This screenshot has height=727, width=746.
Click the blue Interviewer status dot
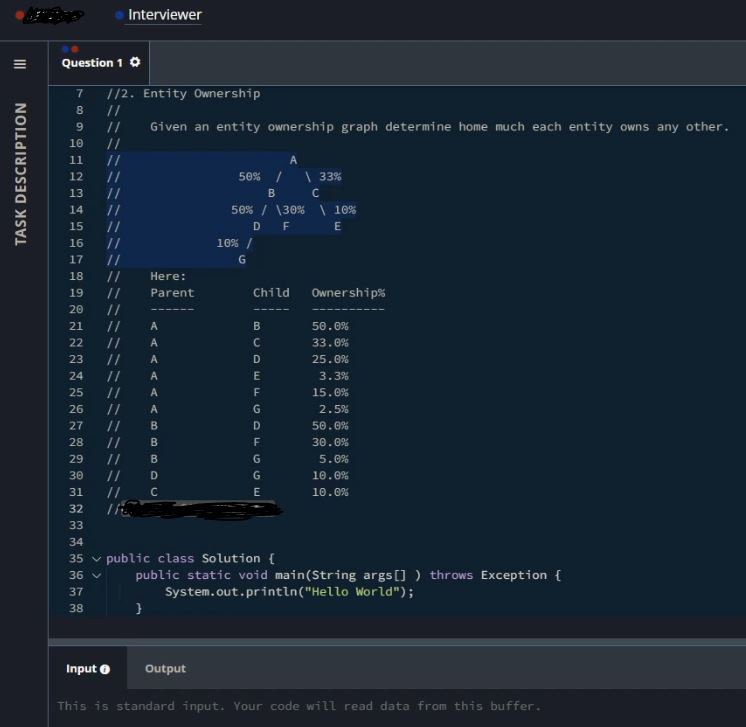(119, 15)
